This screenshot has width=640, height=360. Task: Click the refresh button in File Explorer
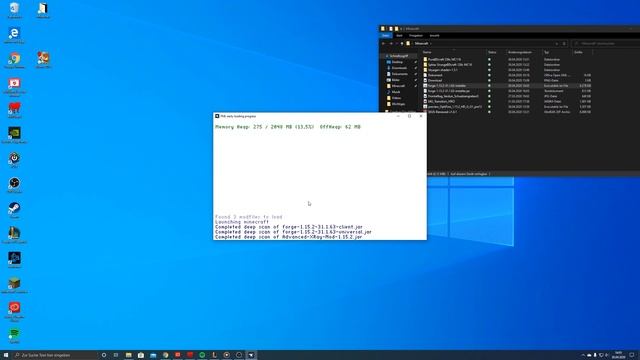tap(564, 43)
